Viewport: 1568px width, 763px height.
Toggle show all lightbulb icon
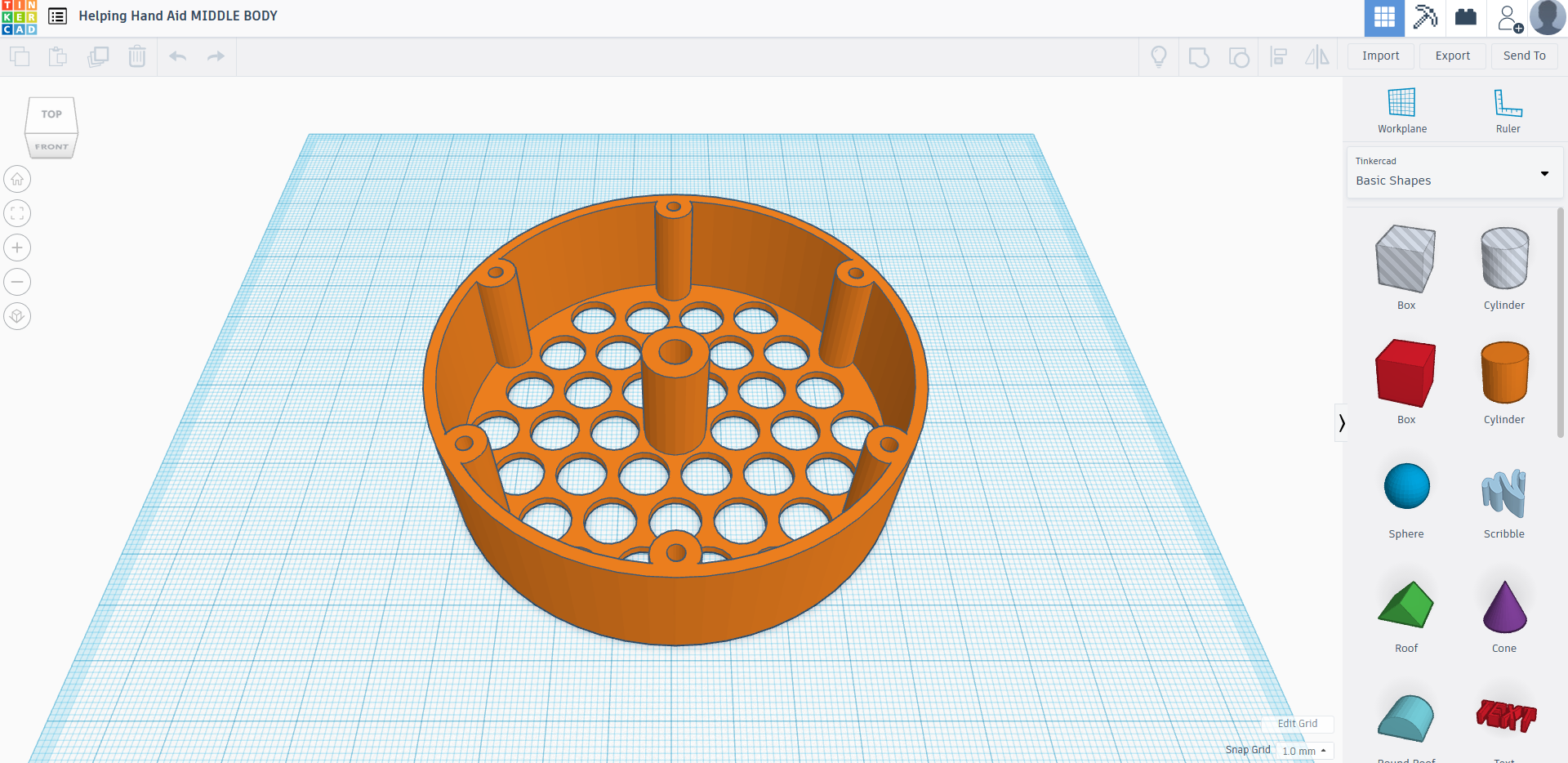1159,56
